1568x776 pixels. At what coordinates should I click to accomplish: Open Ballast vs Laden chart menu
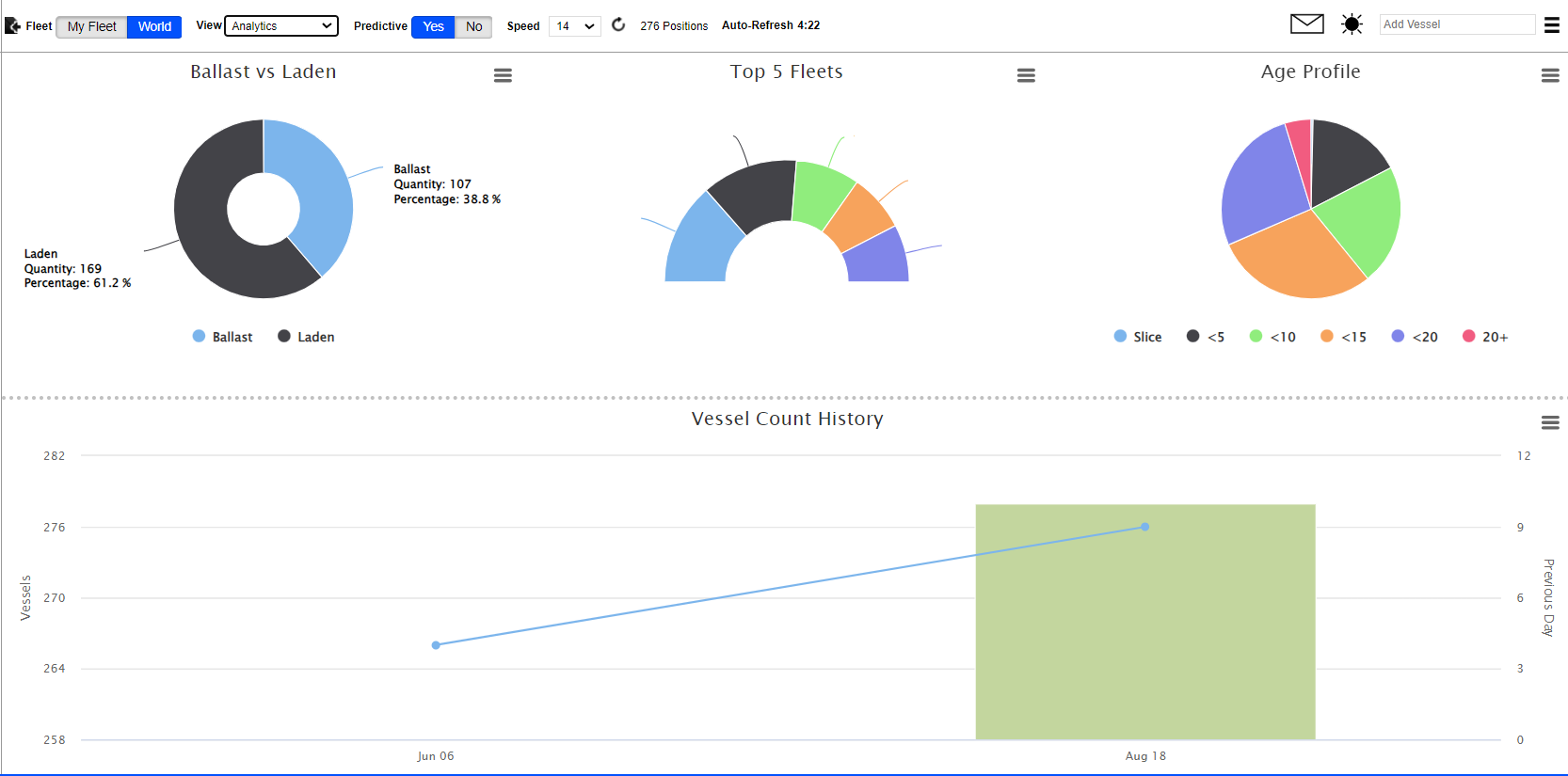click(x=503, y=75)
